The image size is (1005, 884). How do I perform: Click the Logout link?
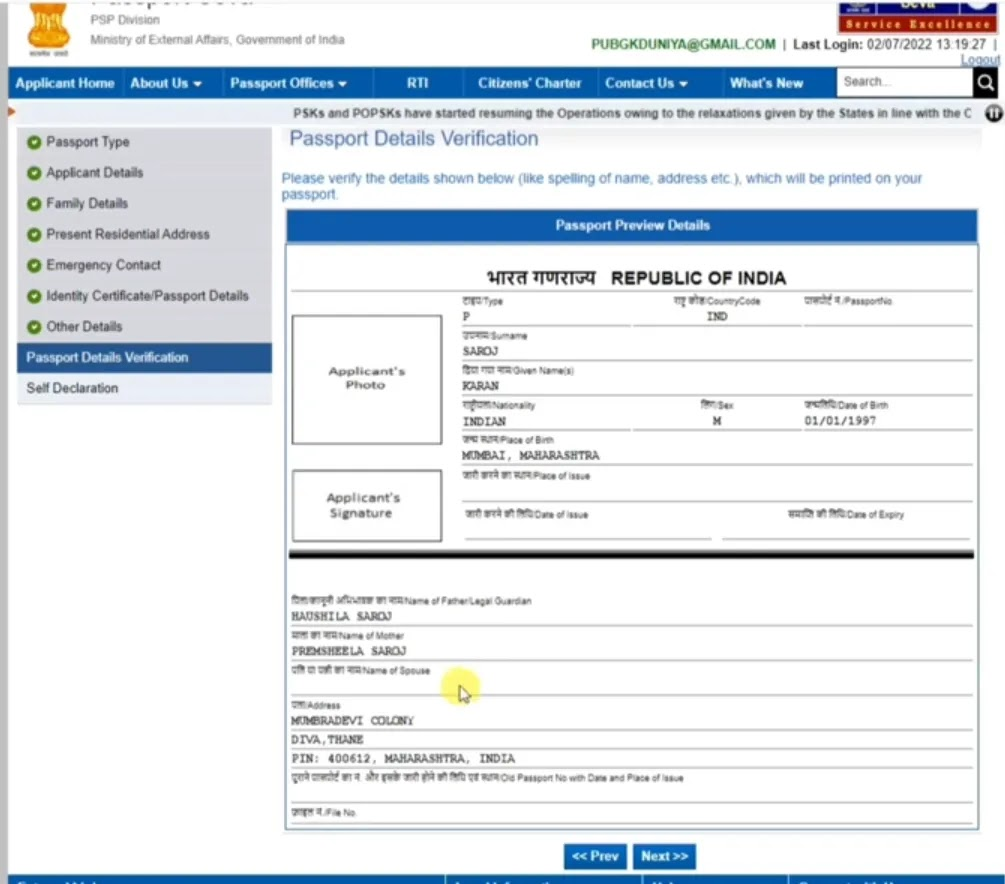(x=980, y=59)
